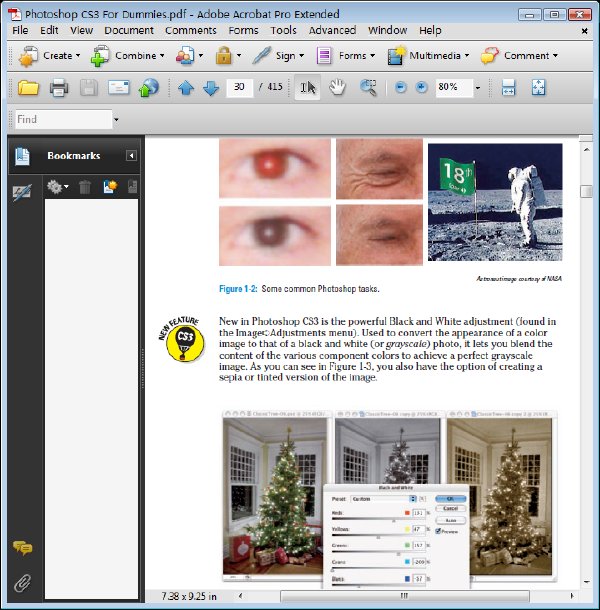Screen dimensions: 600x610
Task: Click the Open folder icon
Action: click(28, 88)
